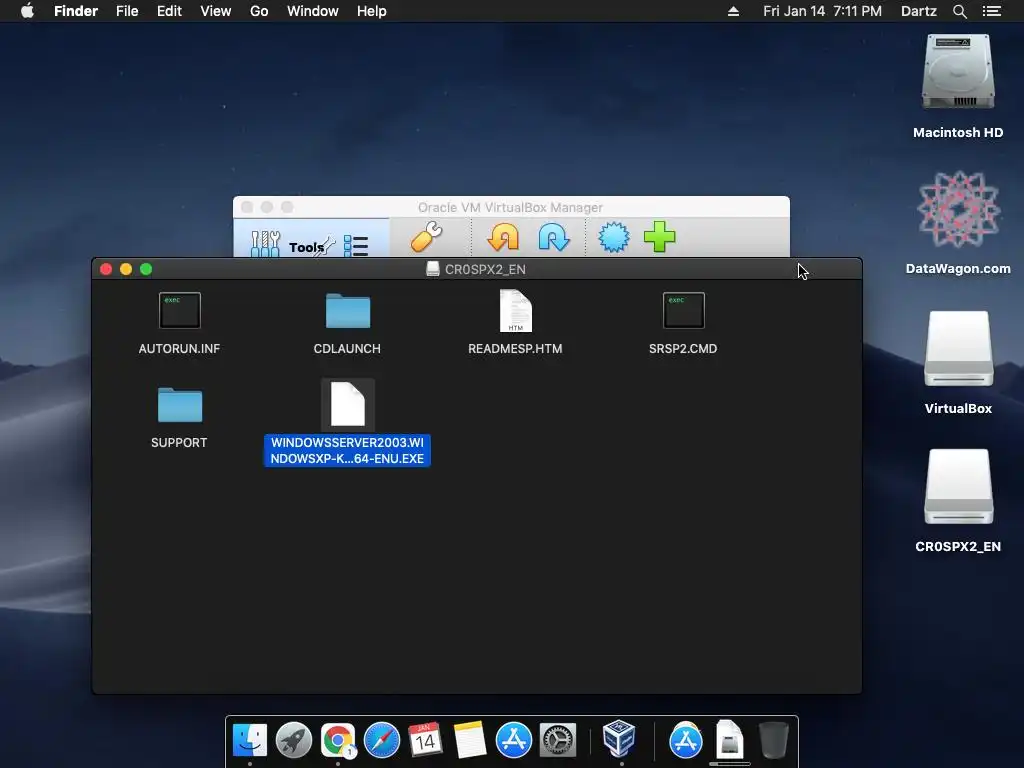The width and height of the screenshot is (1024, 768).
Task: Launch Safari from the Dock
Action: (x=381, y=741)
